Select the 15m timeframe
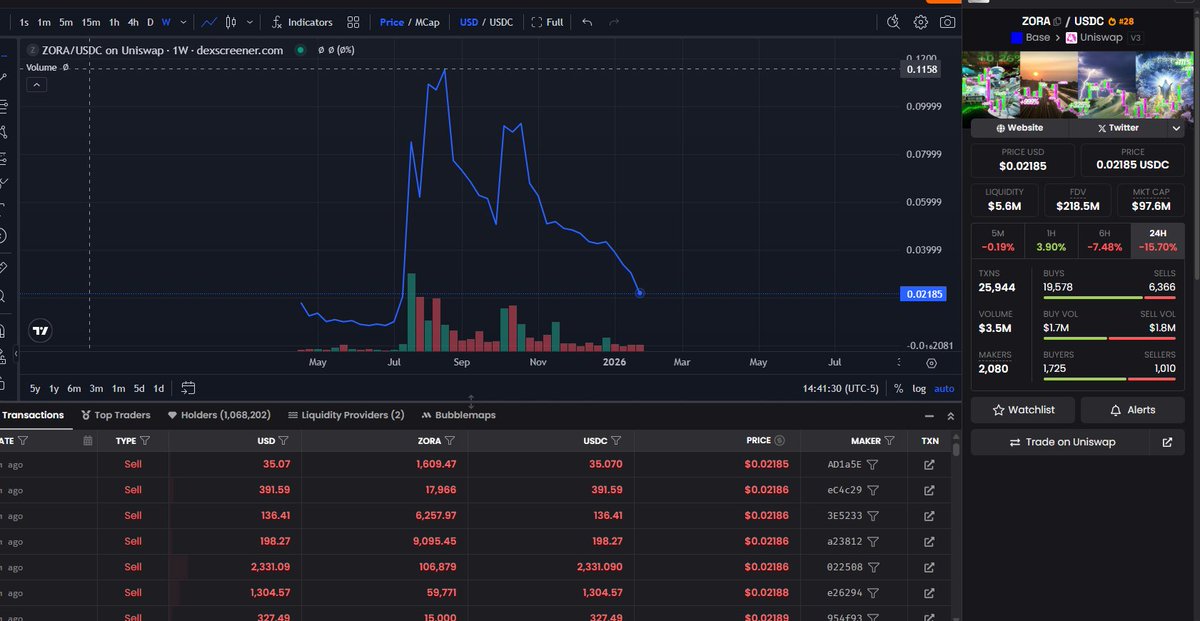This screenshot has width=1200, height=621. pos(90,22)
